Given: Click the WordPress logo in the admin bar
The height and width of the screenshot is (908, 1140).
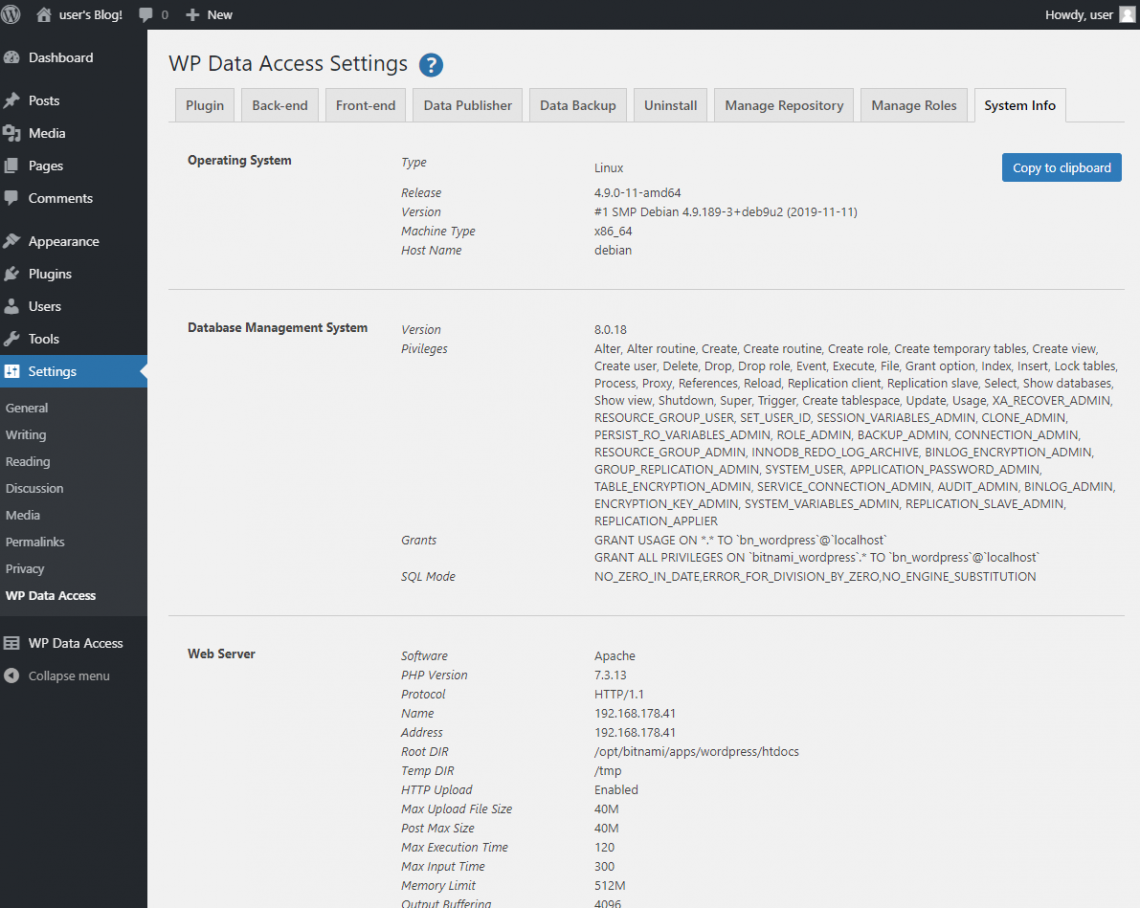Looking at the screenshot, I should [11, 14].
